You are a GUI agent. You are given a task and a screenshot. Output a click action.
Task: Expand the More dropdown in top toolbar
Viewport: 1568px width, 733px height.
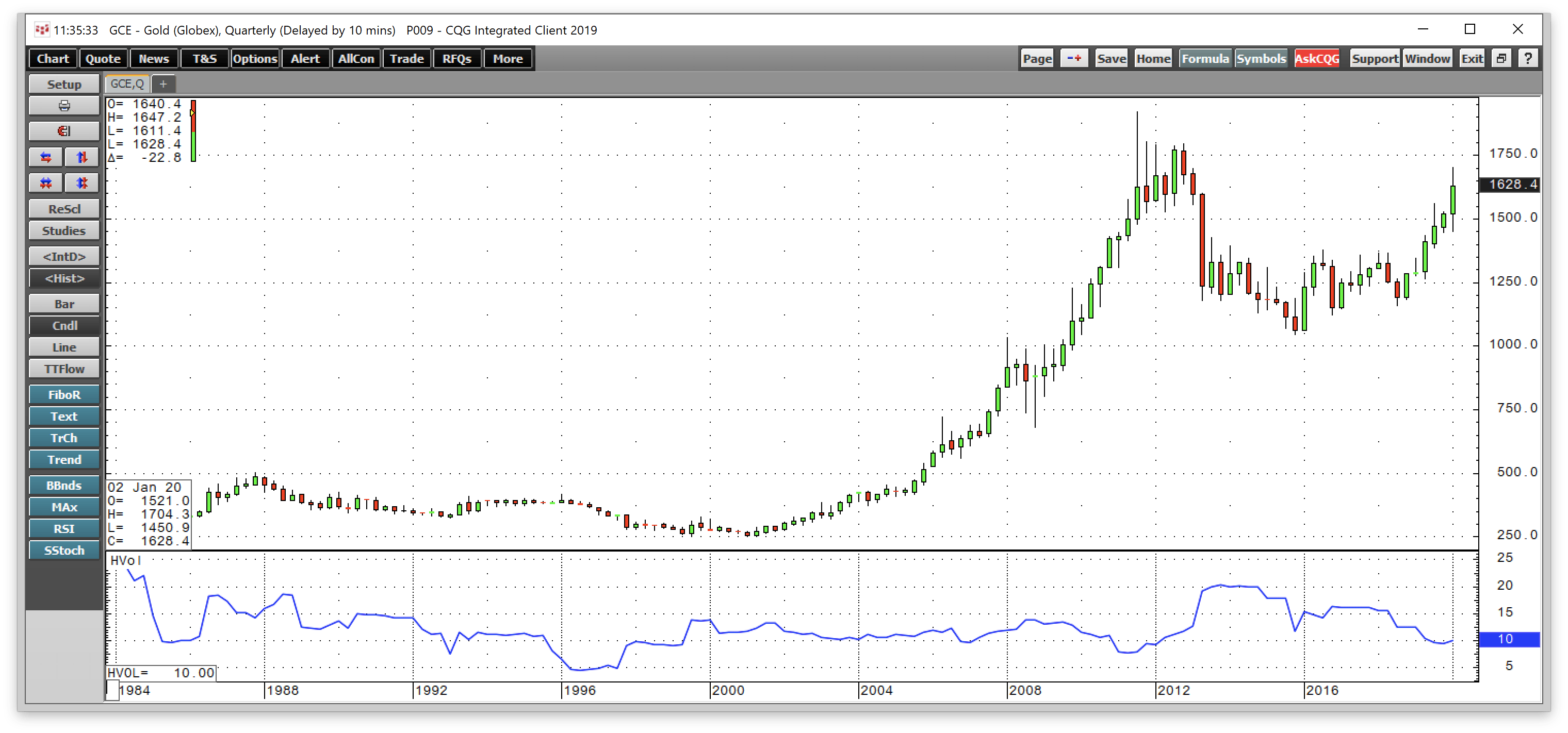click(508, 58)
